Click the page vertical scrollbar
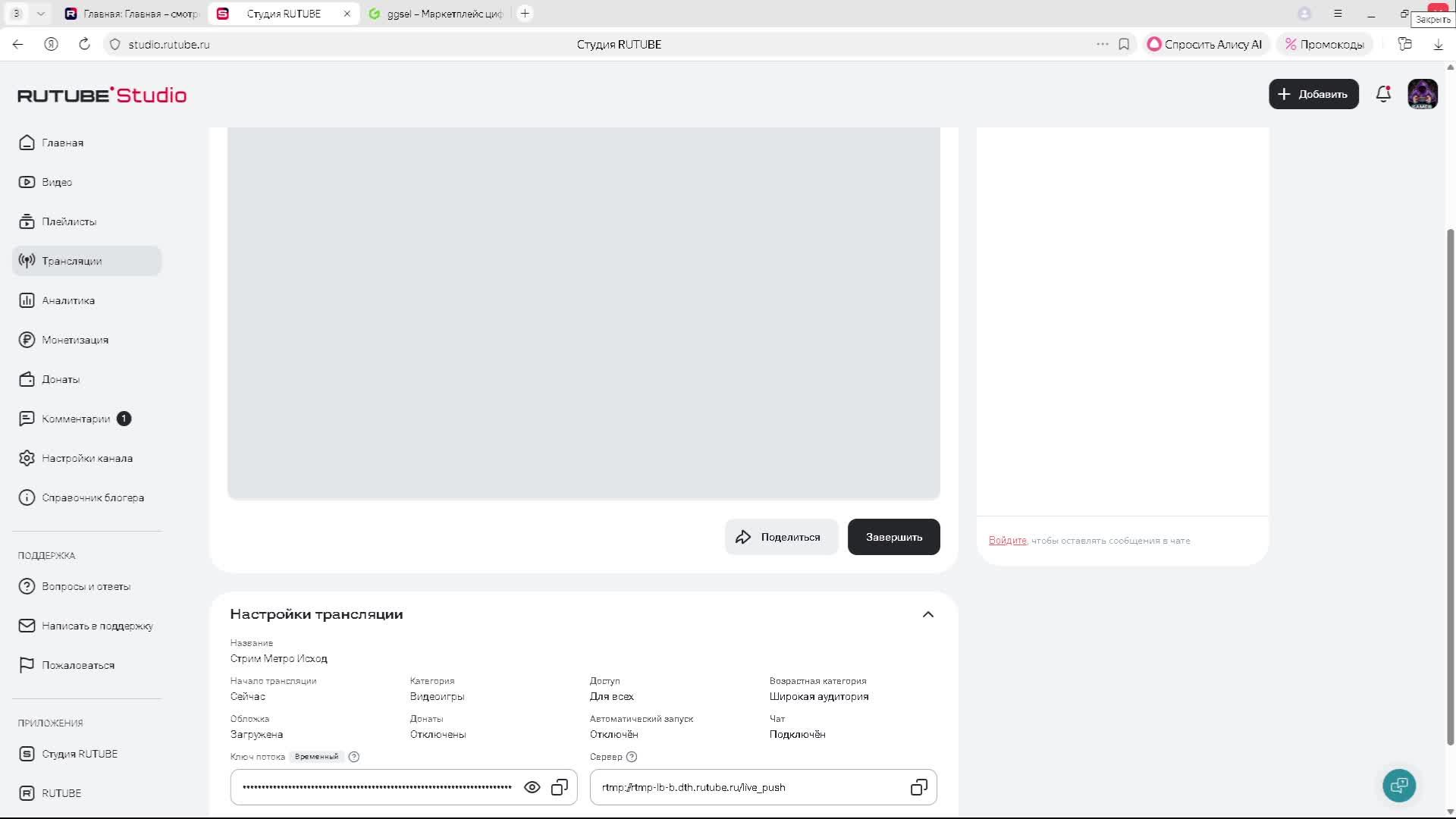1456x819 pixels. point(1450,485)
